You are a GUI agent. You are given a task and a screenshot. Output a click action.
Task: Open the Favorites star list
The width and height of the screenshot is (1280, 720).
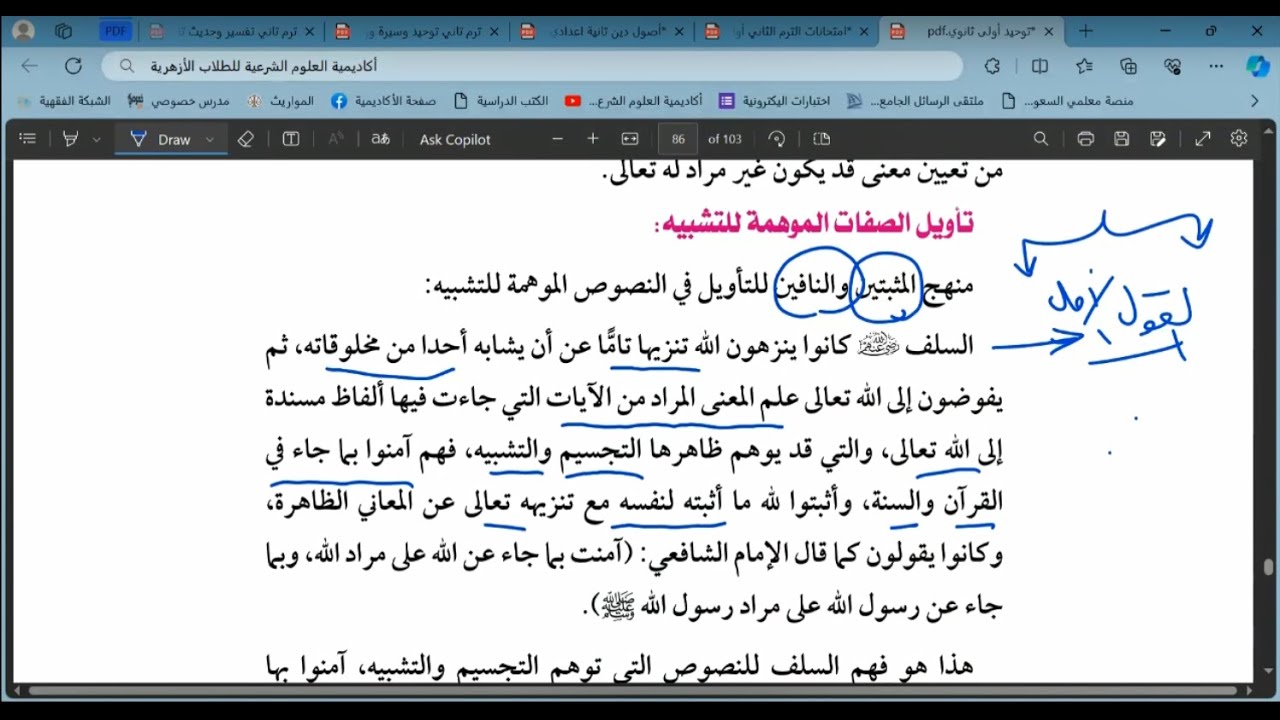point(1085,66)
